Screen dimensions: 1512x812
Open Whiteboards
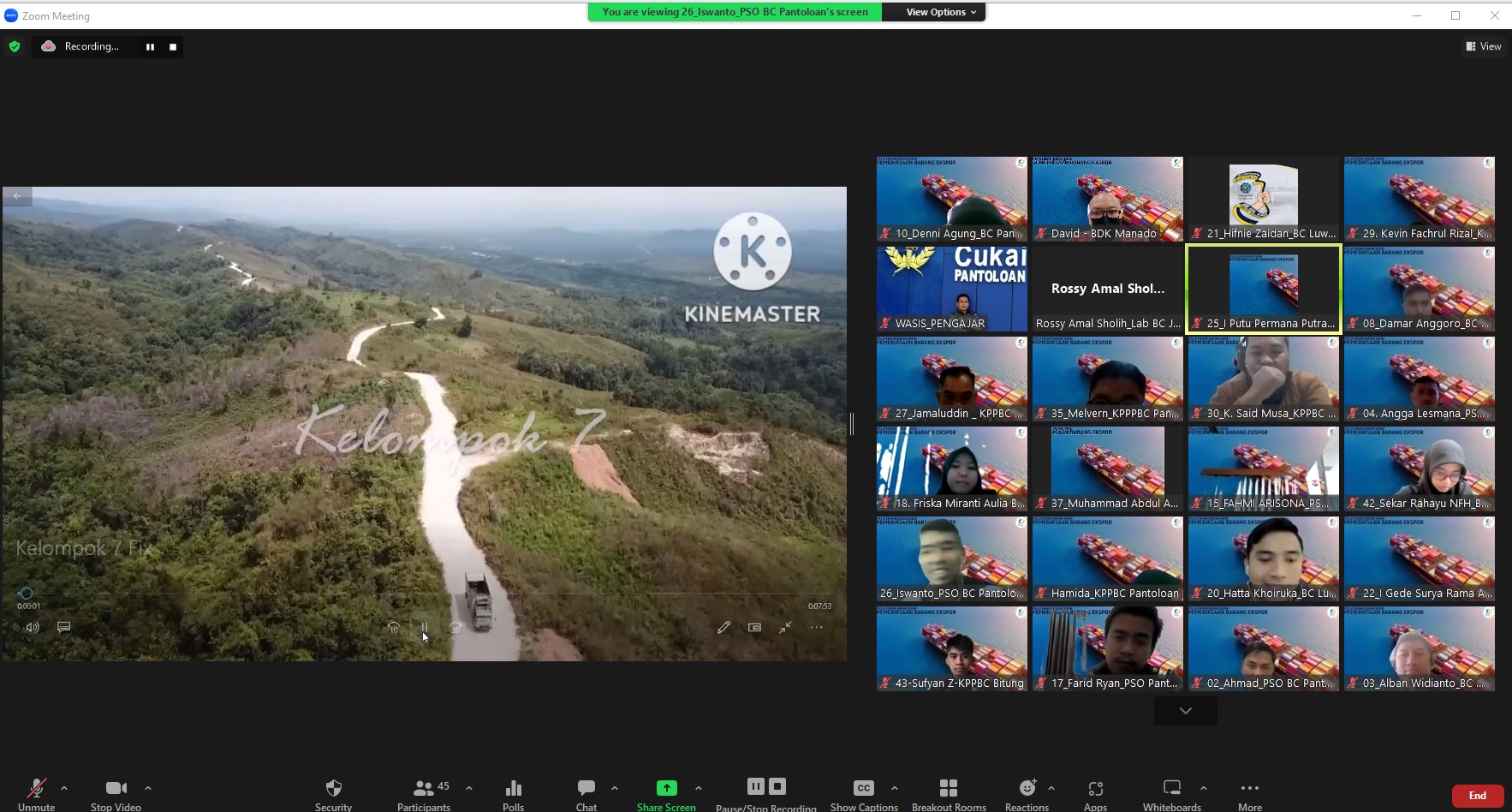pos(1172,793)
